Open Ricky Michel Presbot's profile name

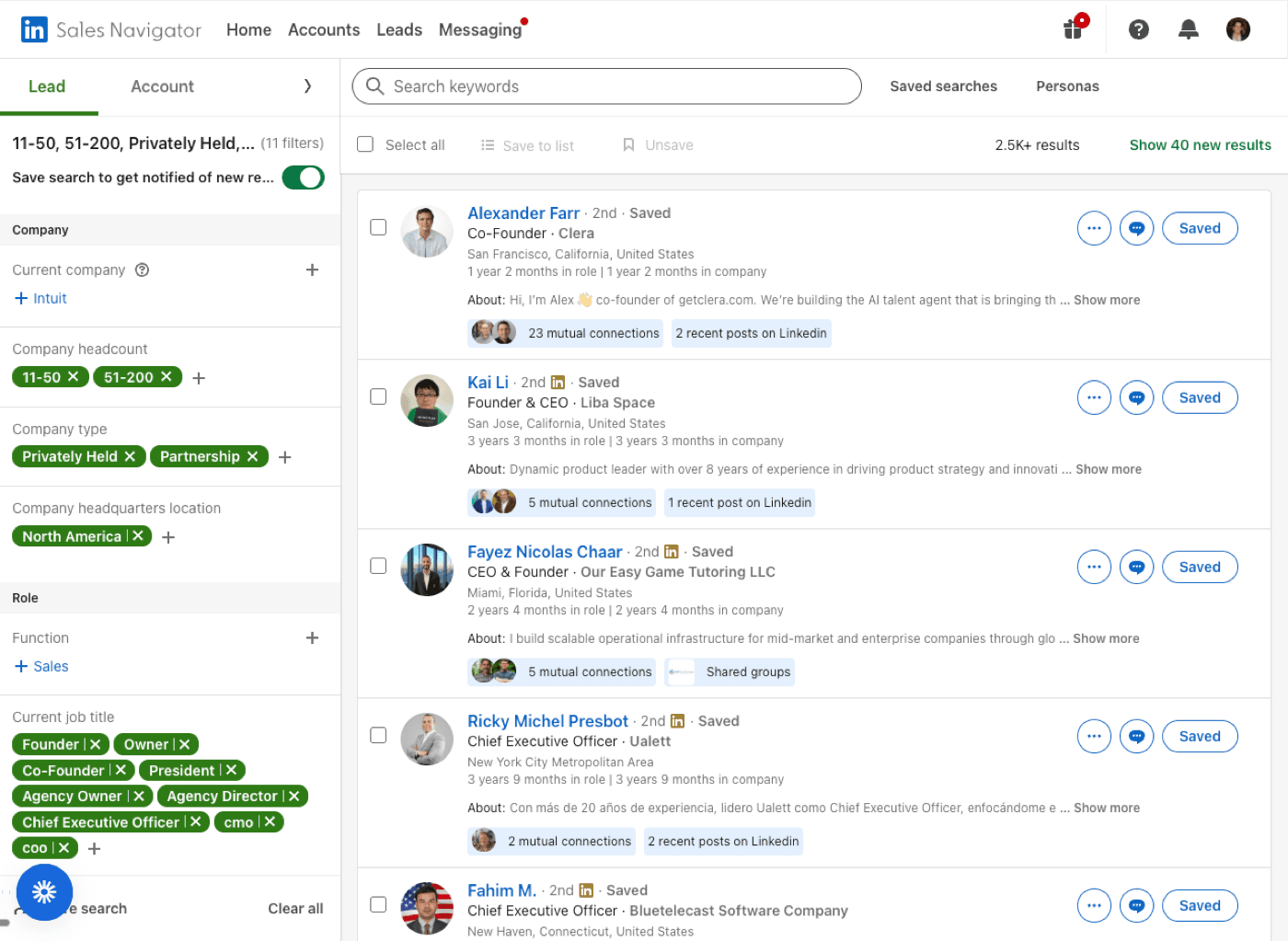tap(547, 721)
